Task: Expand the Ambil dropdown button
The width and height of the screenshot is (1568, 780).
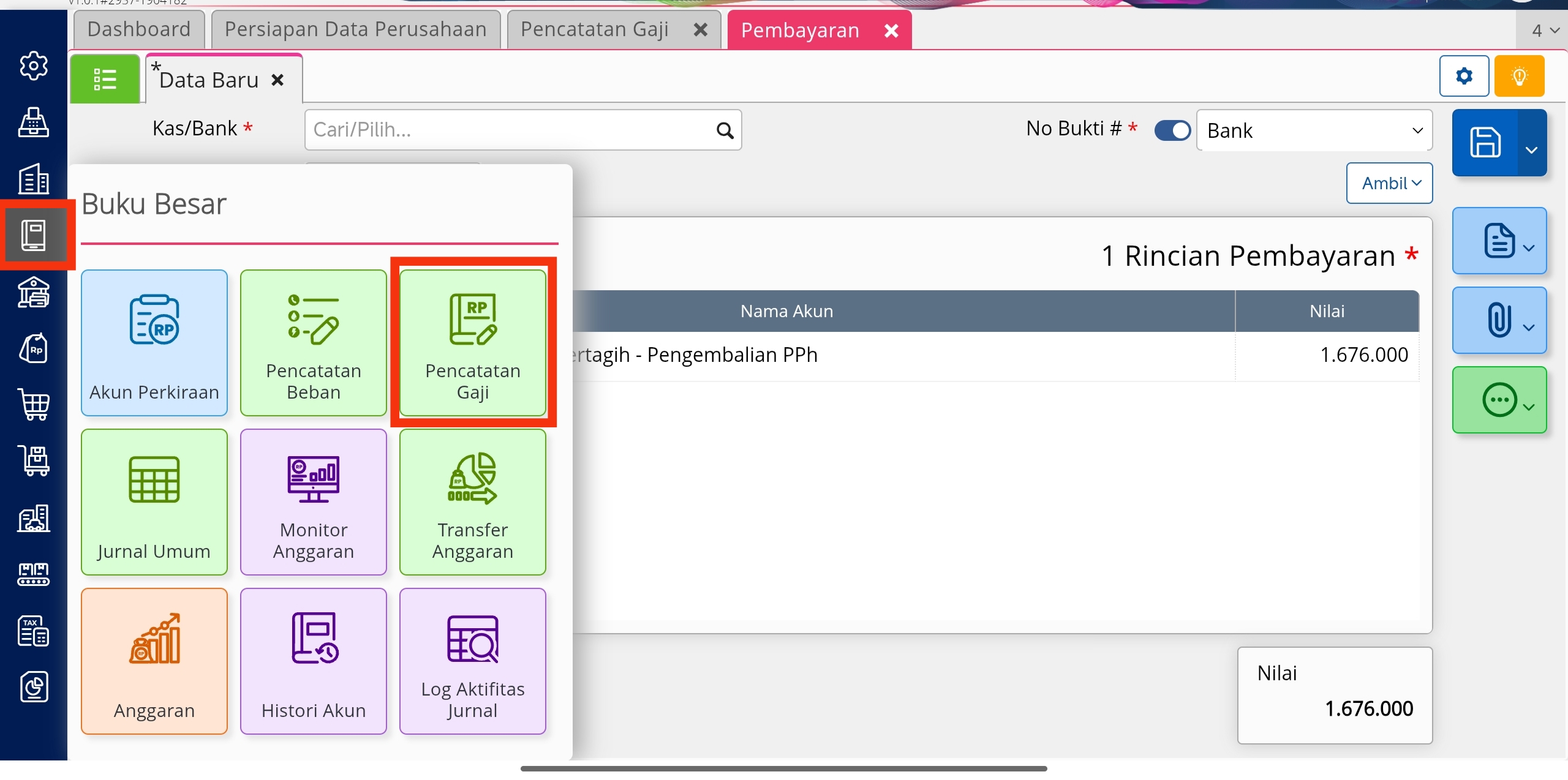Action: click(1389, 183)
